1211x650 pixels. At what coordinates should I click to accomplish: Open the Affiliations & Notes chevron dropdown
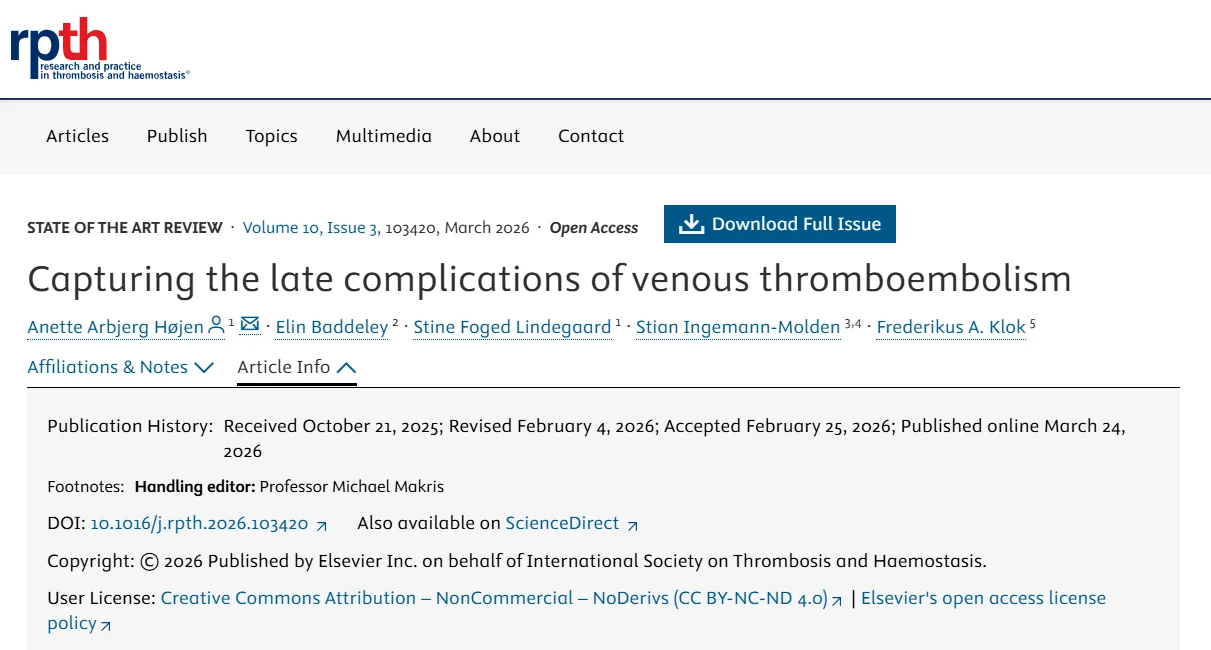(205, 367)
